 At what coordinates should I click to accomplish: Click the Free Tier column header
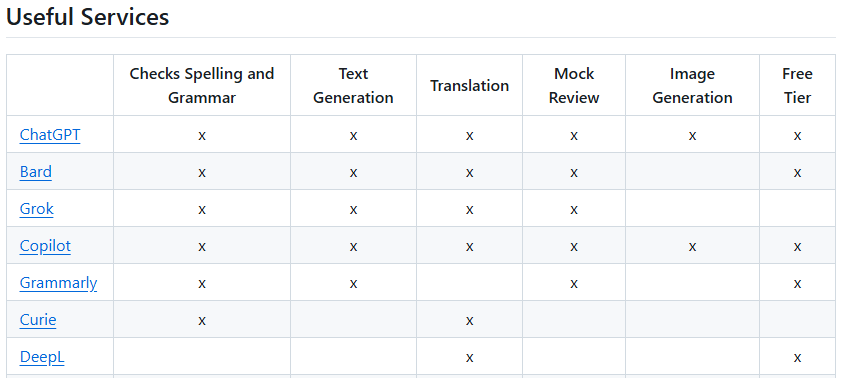tap(797, 86)
